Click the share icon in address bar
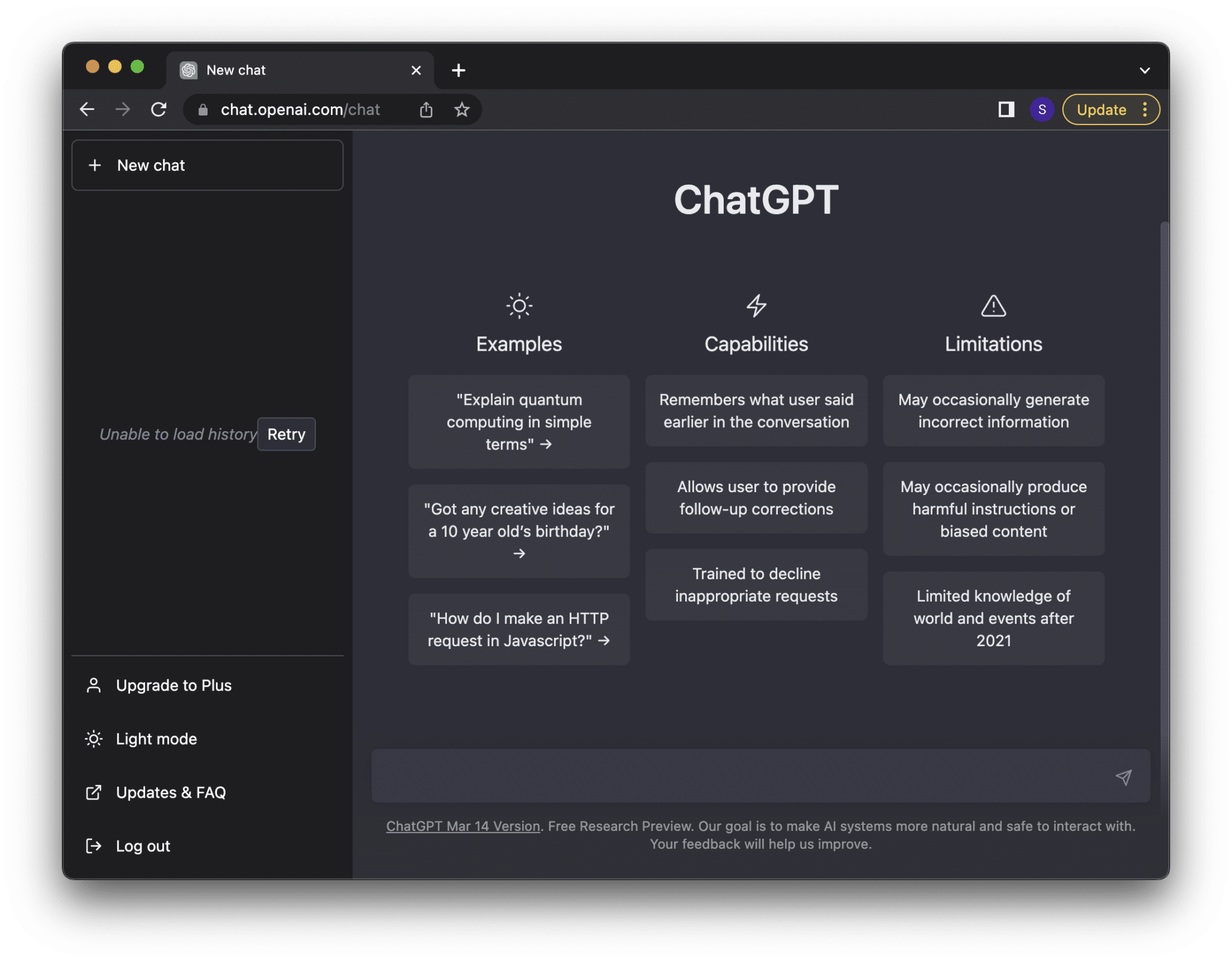1232x962 pixels. tap(426, 109)
